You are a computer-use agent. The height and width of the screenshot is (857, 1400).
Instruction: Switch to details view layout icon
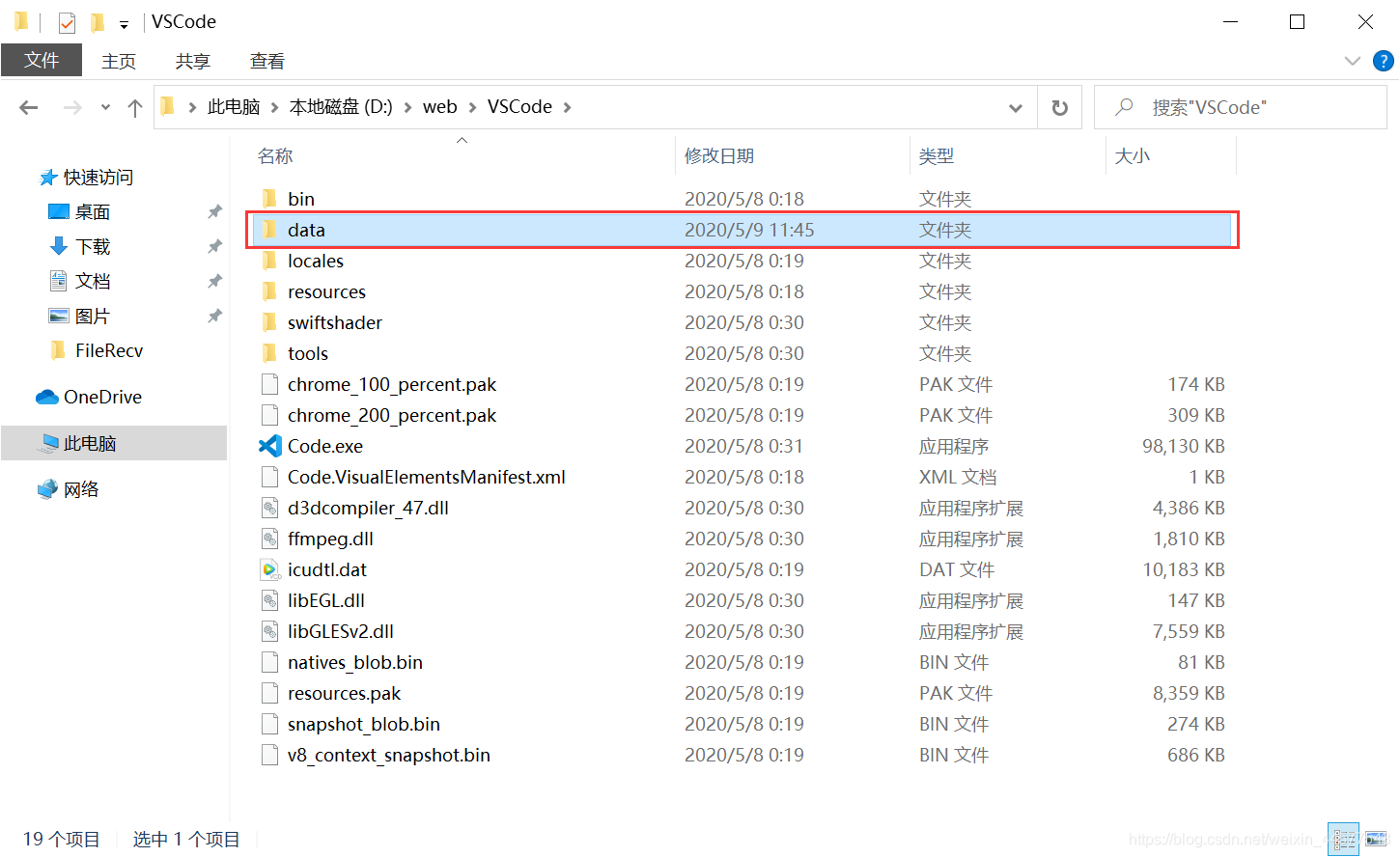coord(1343,840)
